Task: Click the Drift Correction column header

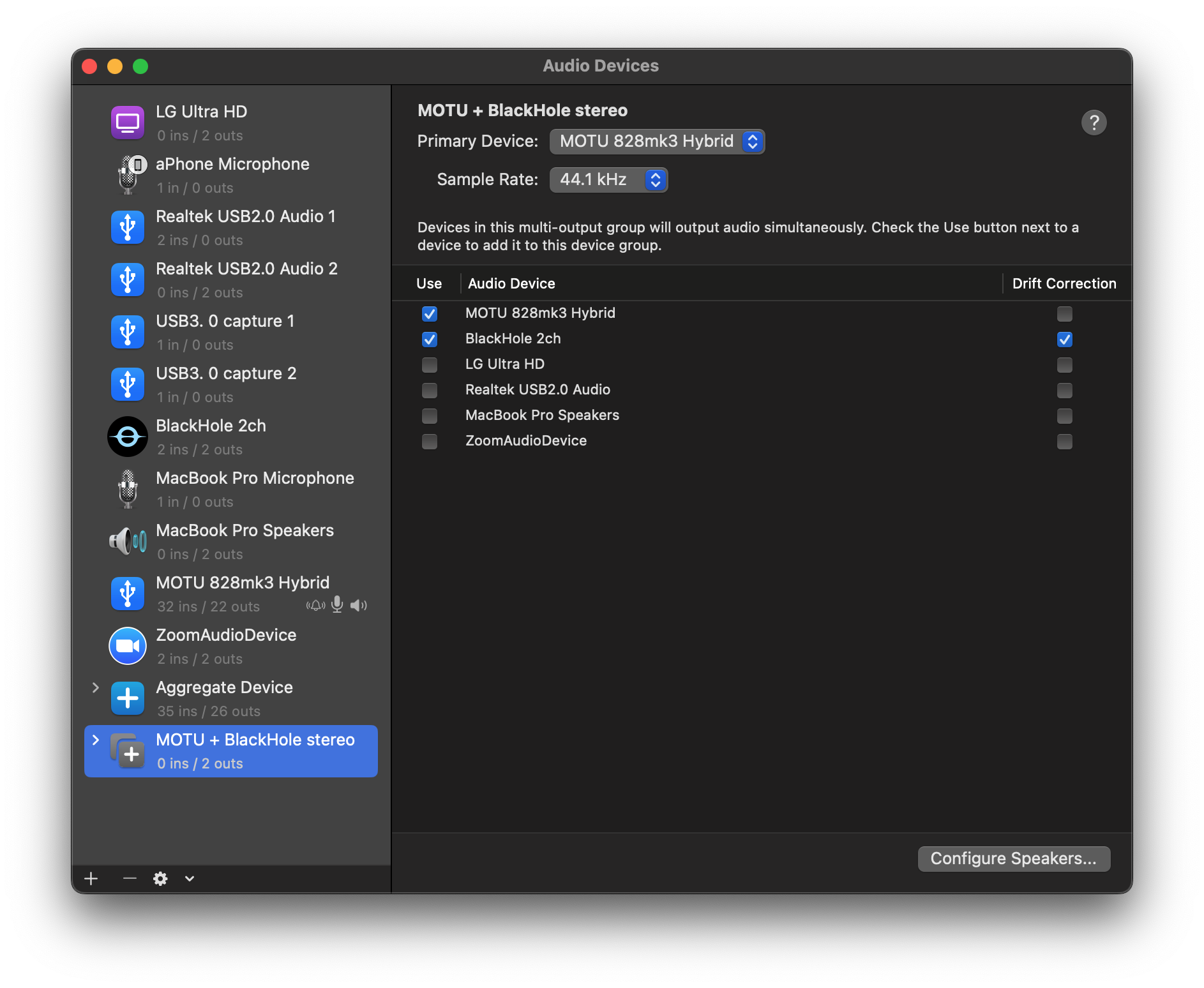Action: click(x=1064, y=283)
